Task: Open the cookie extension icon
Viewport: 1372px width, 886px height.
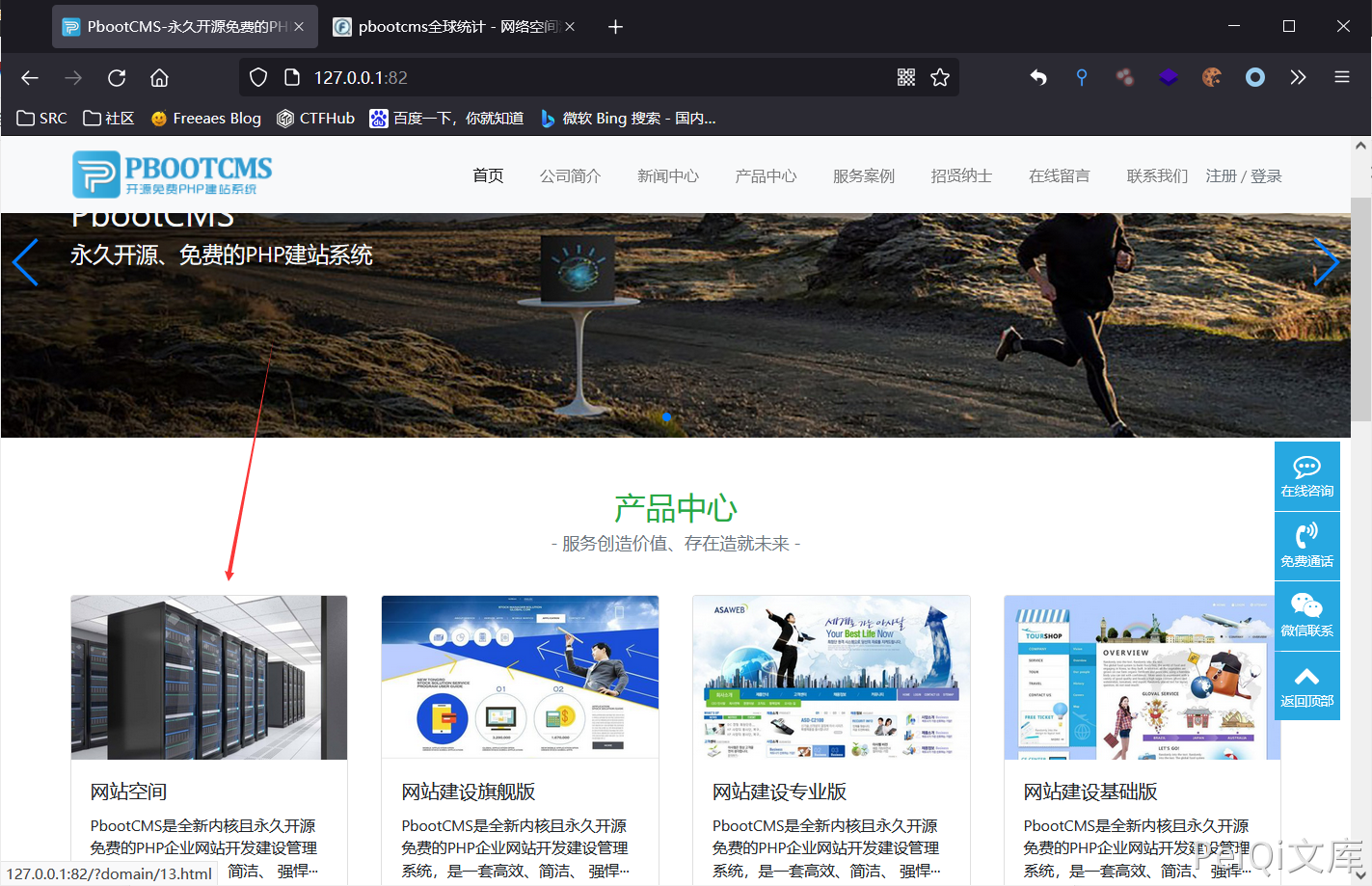Action: tap(1212, 77)
